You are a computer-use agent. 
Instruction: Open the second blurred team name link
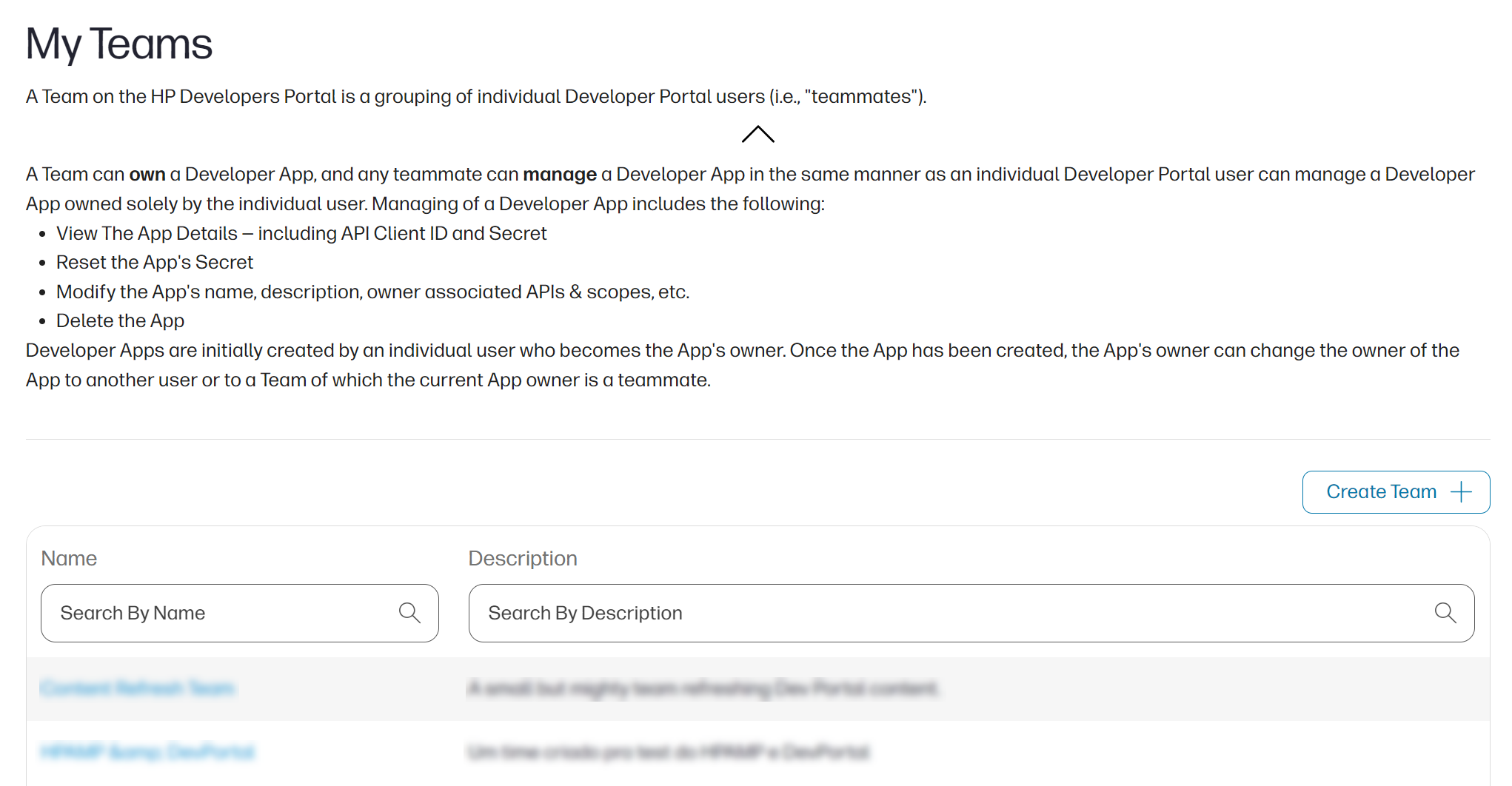[147, 753]
